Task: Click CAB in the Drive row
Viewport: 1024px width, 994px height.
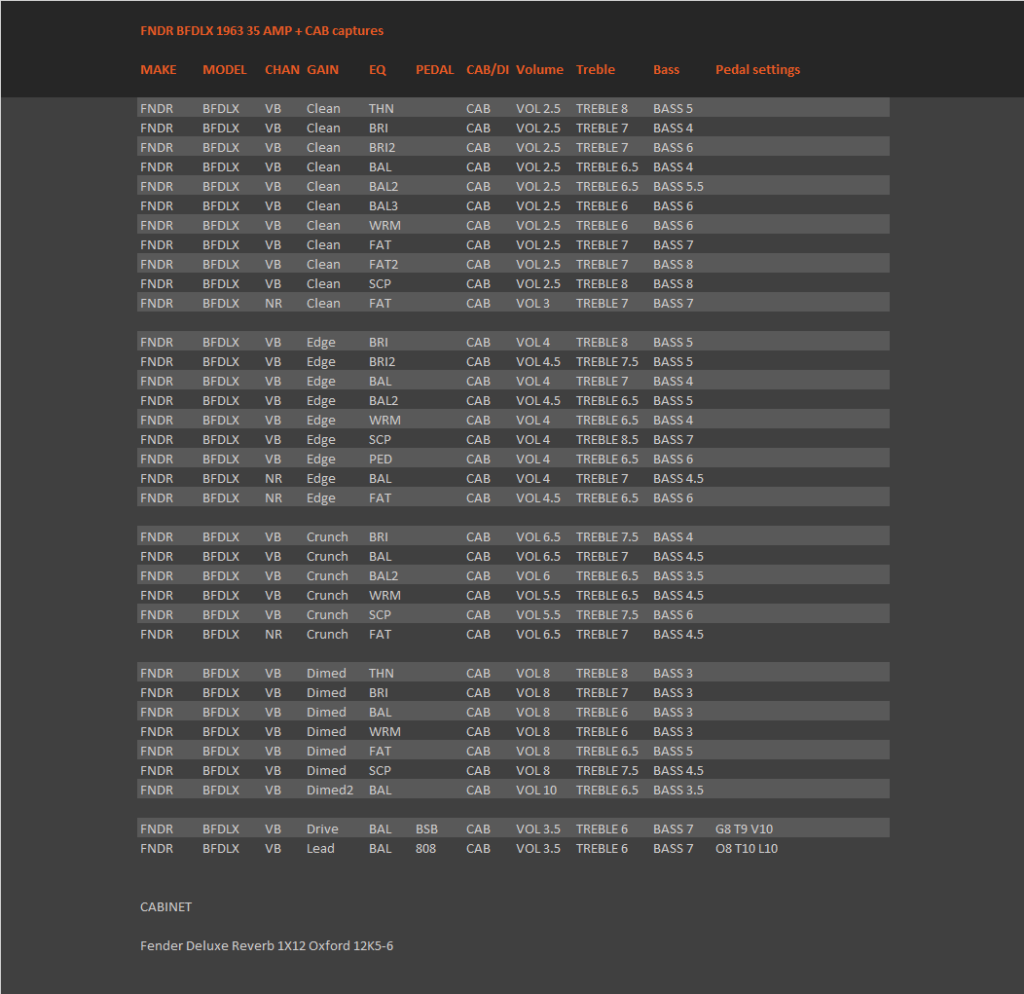Action: 478,829
